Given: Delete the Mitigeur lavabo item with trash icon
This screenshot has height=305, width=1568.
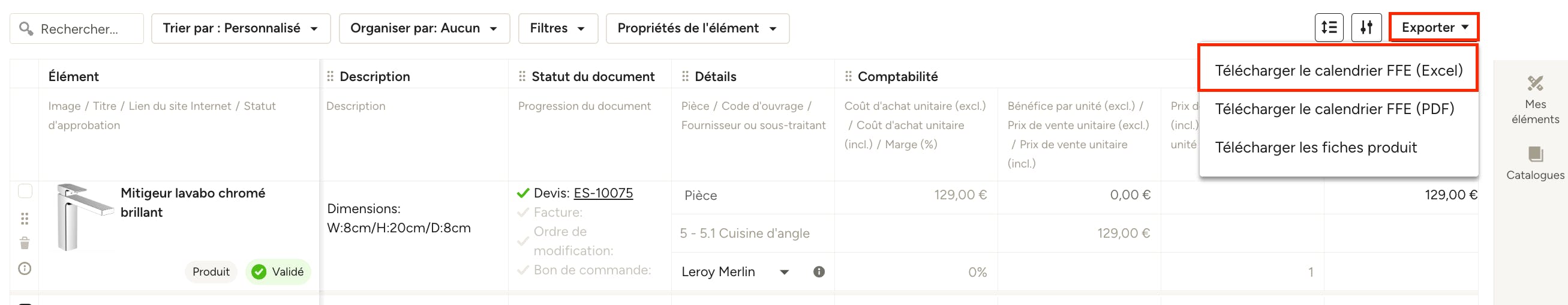Looking at the screenshot, I should [x=25, y=244].
